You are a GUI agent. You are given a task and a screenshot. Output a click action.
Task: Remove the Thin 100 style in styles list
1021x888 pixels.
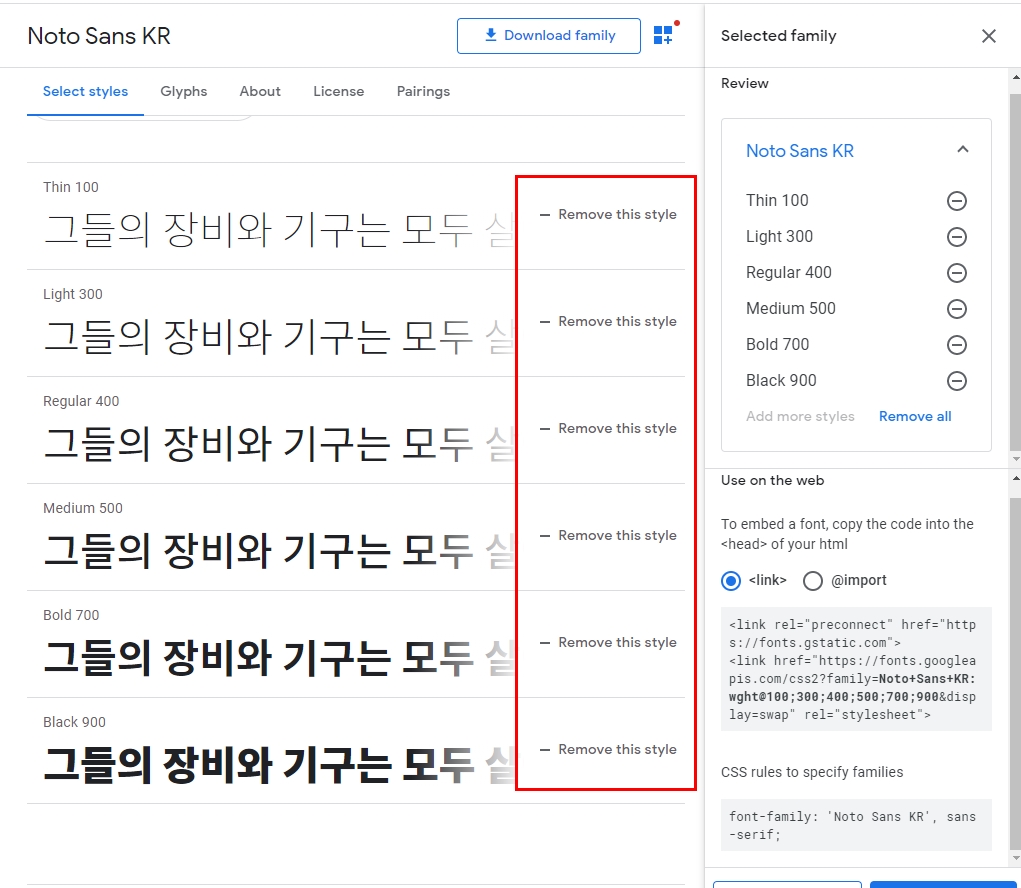(608, 214)
